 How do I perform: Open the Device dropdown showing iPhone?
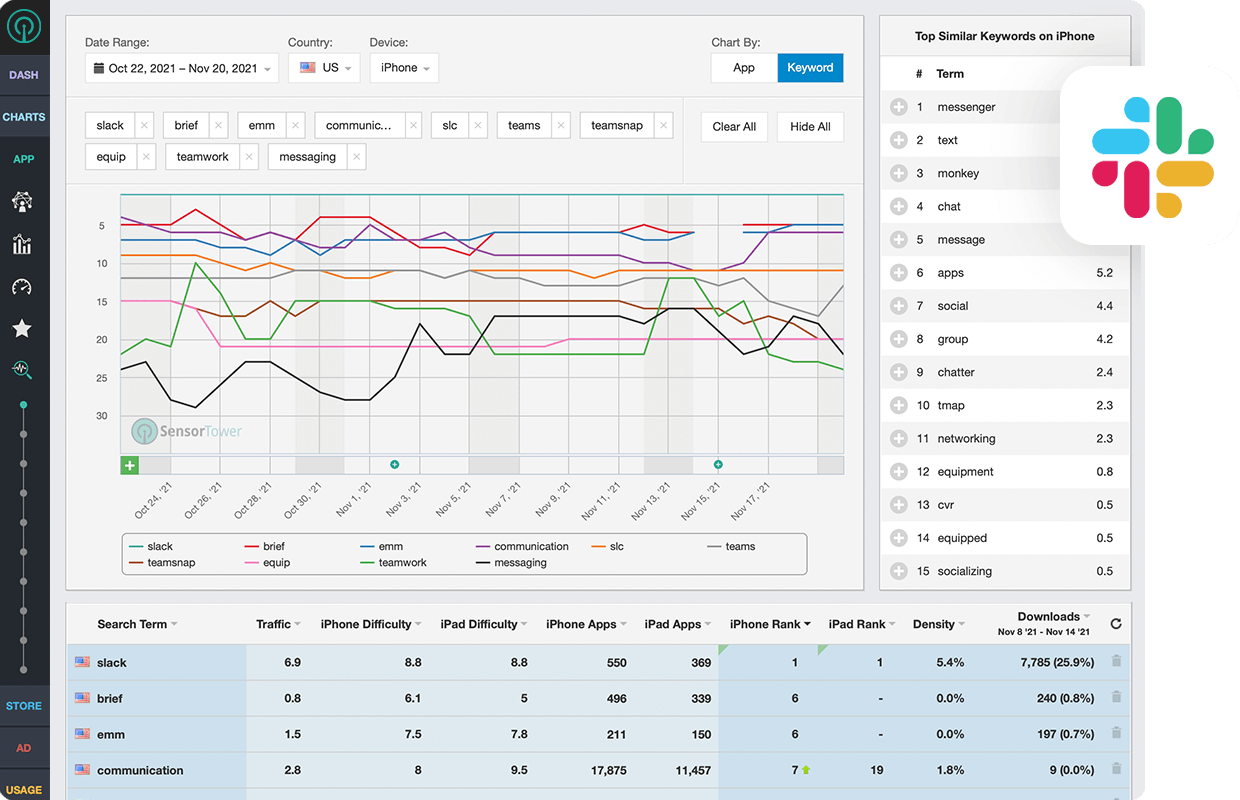(405, 68)
